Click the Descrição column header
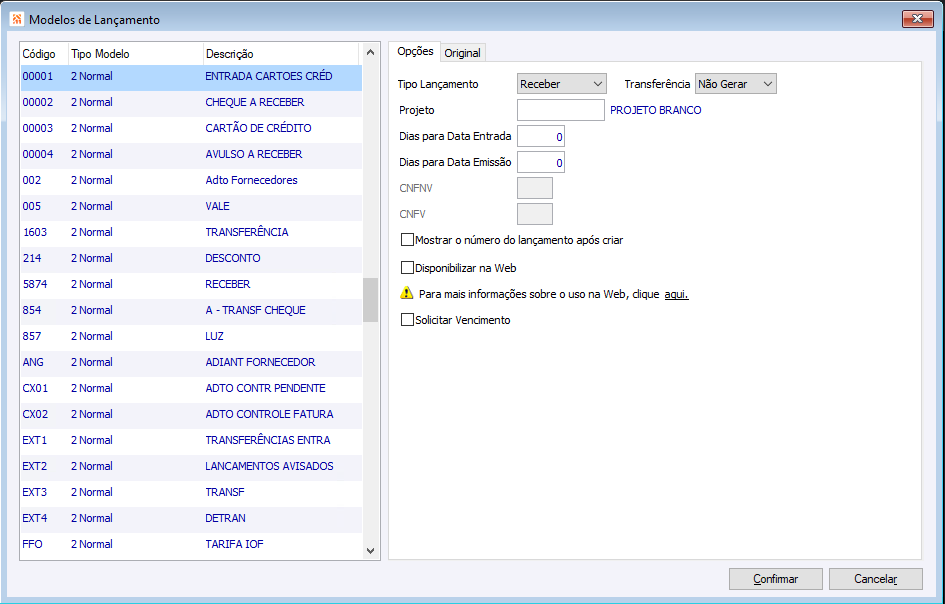This screenshot has height=604, width=945. click(x=281, y=54)
